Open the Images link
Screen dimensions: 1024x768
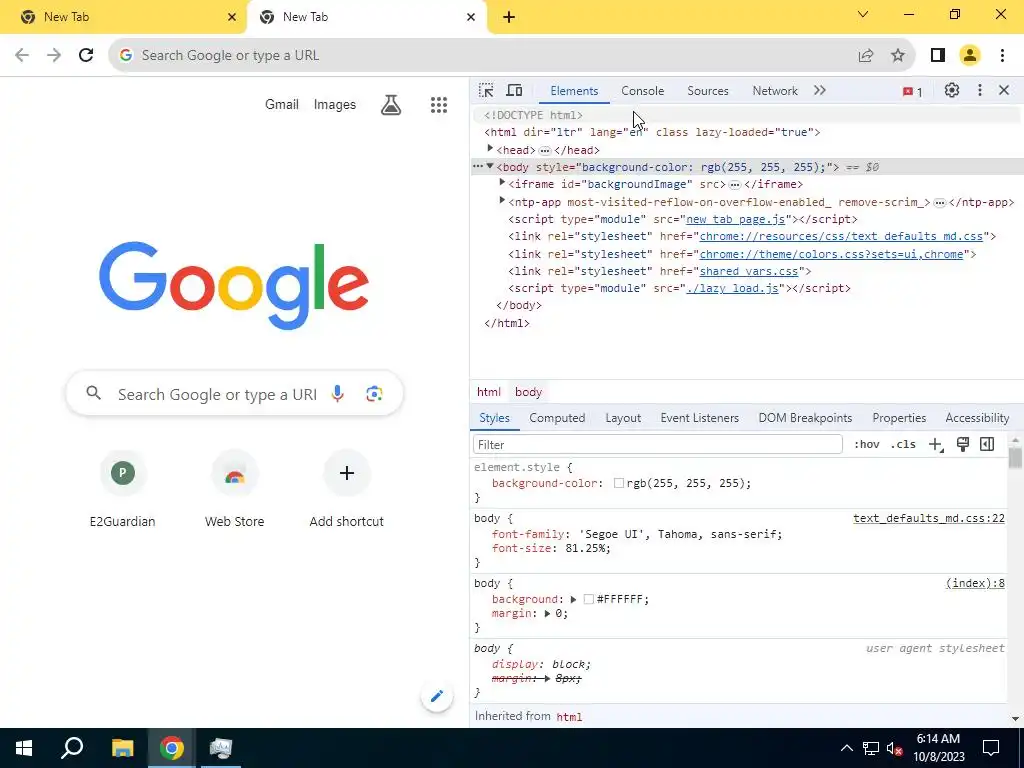coord(335,104)
